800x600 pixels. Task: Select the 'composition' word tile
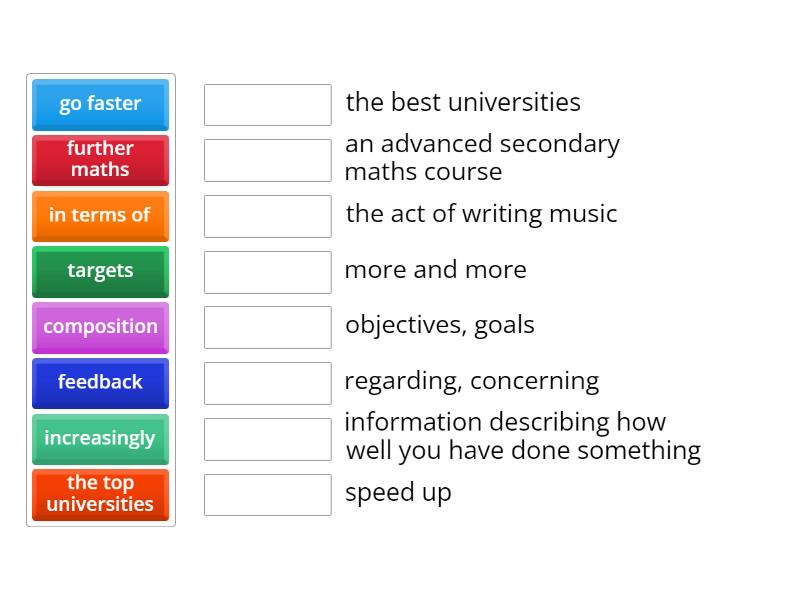click(x=100, y=327)
